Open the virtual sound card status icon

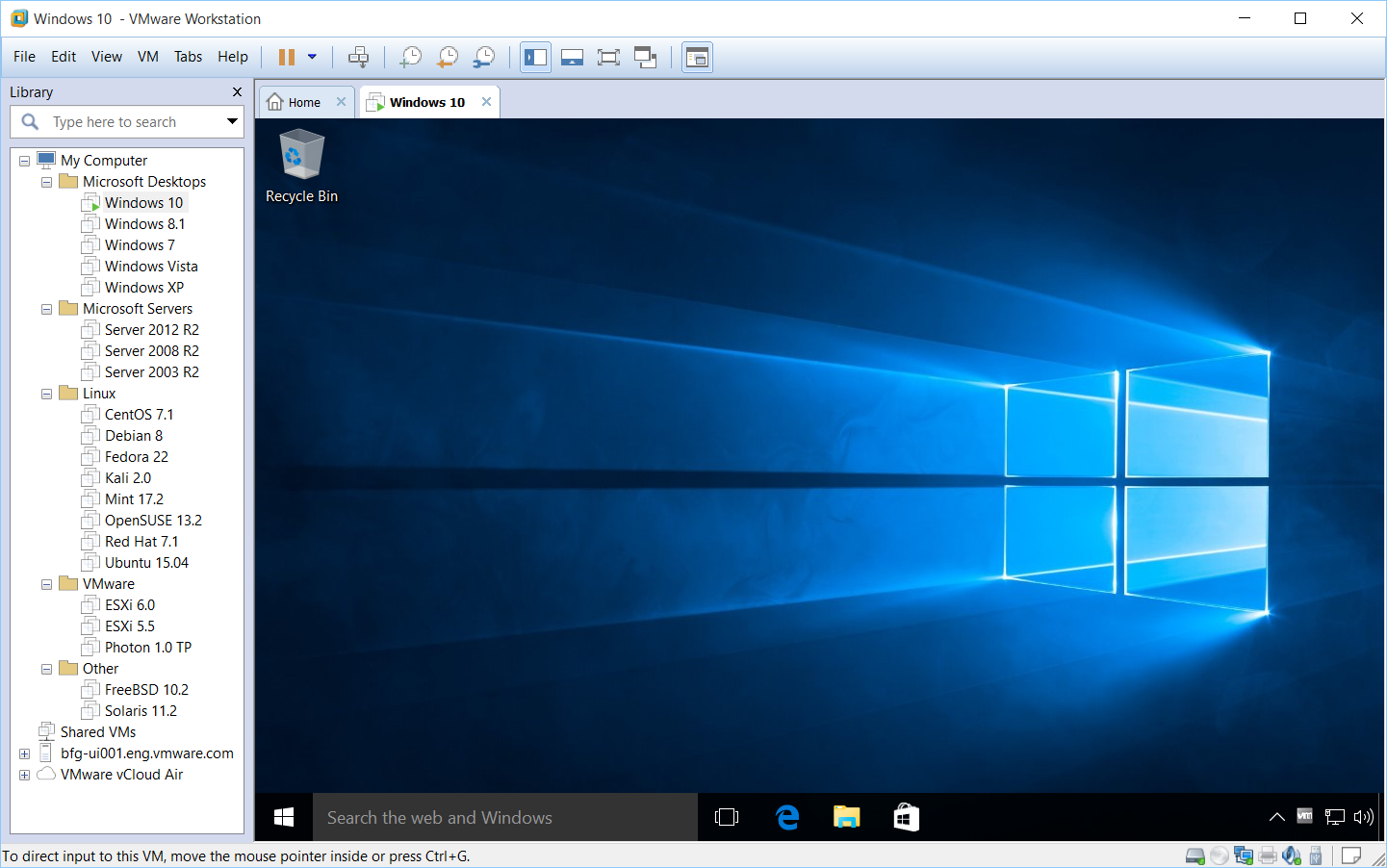[x=1292, y=855]
